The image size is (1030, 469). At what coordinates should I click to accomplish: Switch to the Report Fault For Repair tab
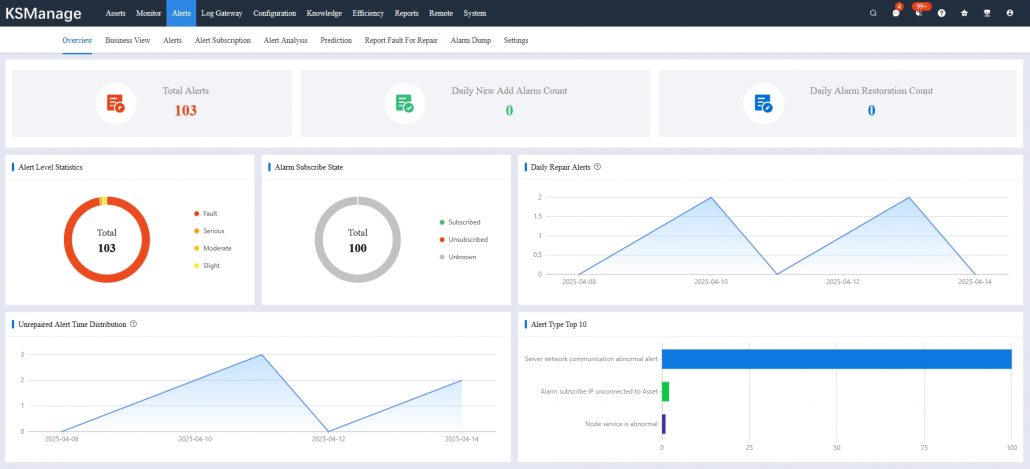click(401, 41)
